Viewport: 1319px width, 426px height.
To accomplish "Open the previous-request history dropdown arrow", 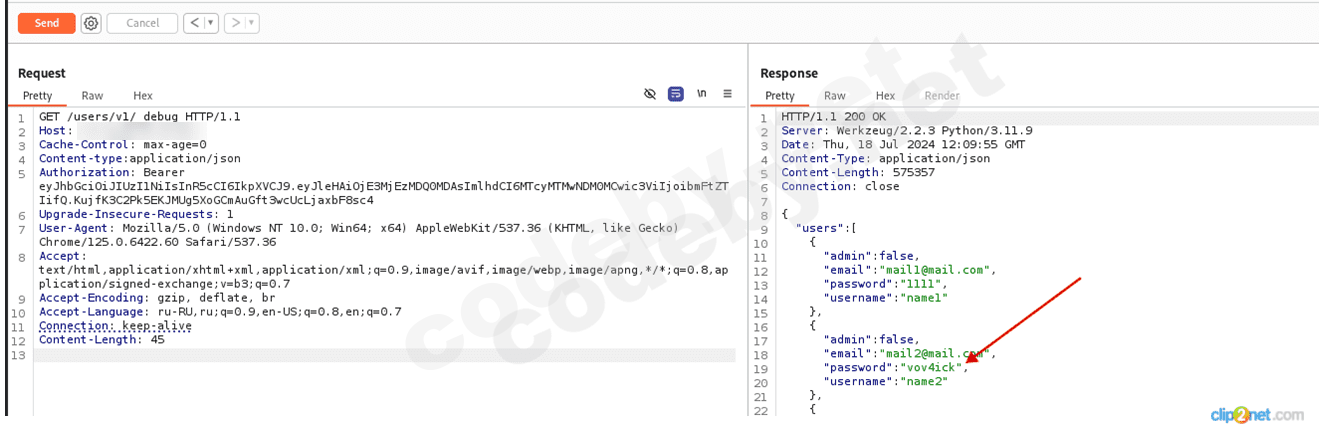I will coord(211,23).
